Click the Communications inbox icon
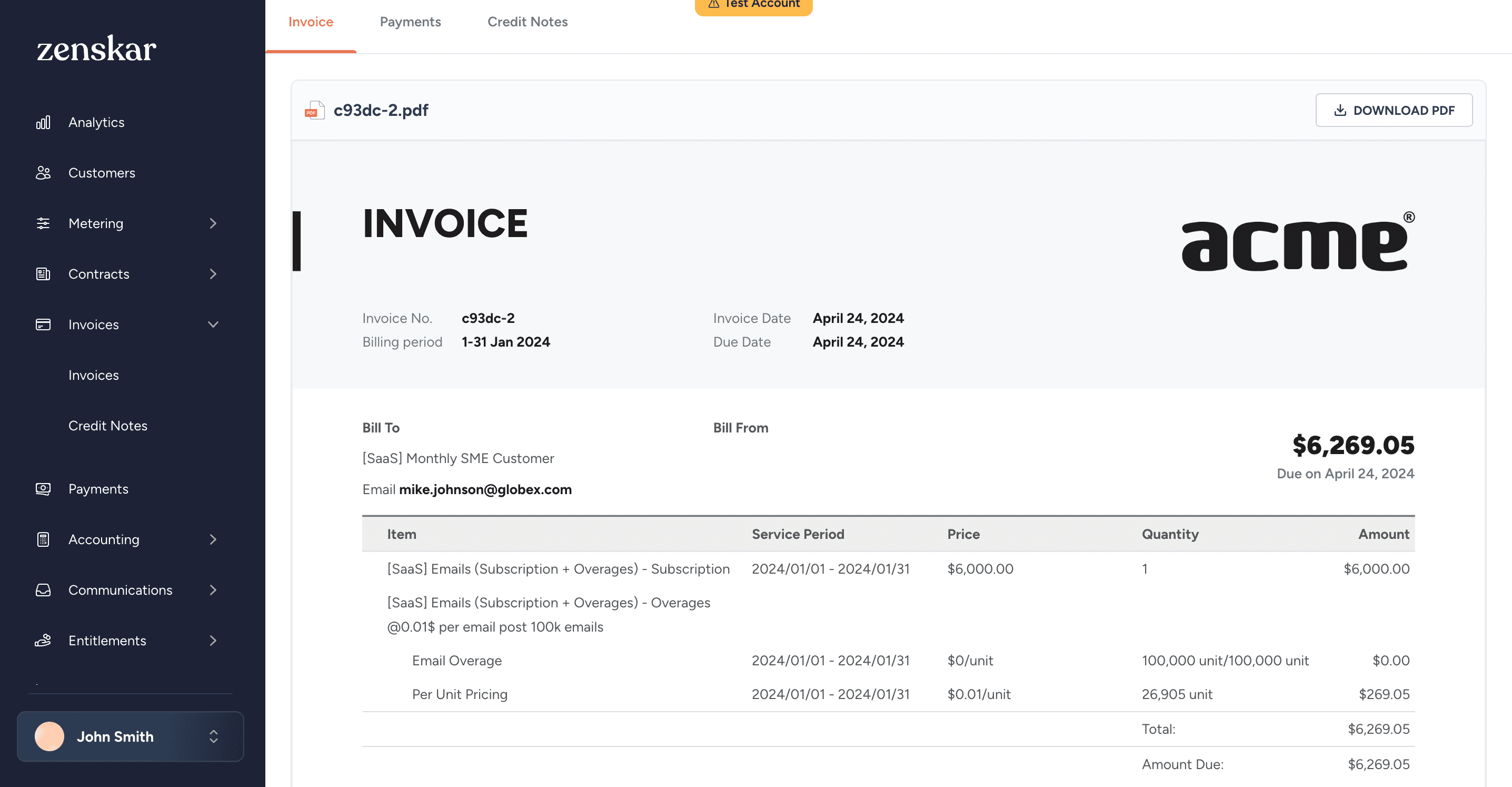The height and width of the screenshot is (787, 1512). (x=43, y=589)
